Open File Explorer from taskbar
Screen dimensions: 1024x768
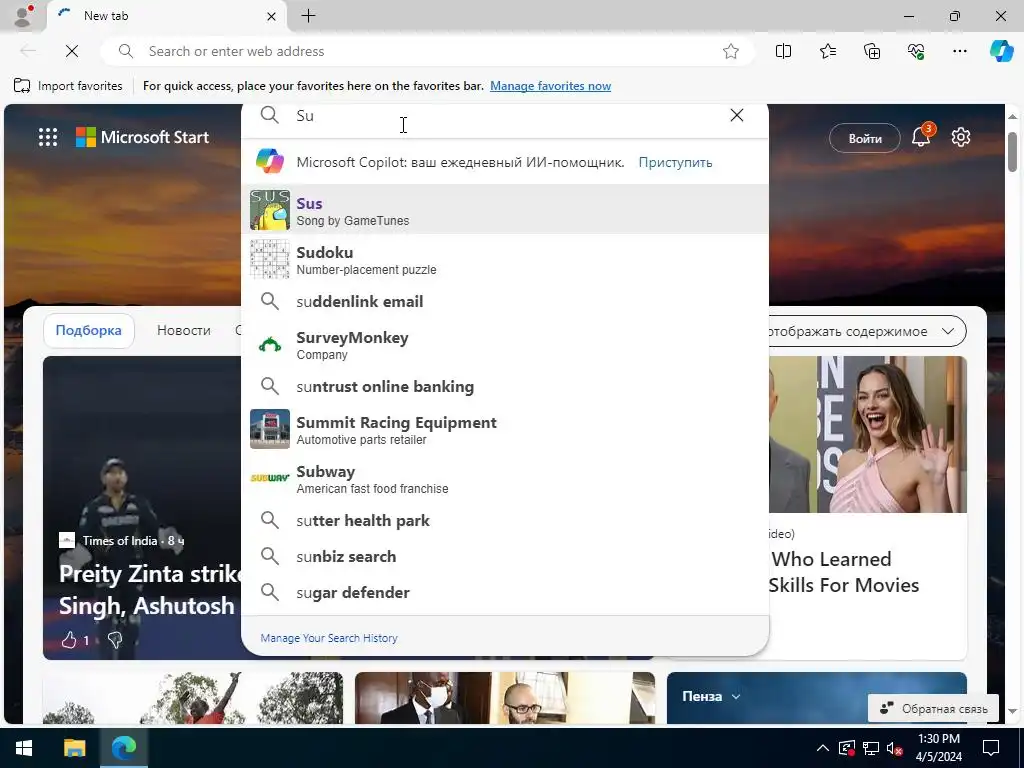pos(74,748)
